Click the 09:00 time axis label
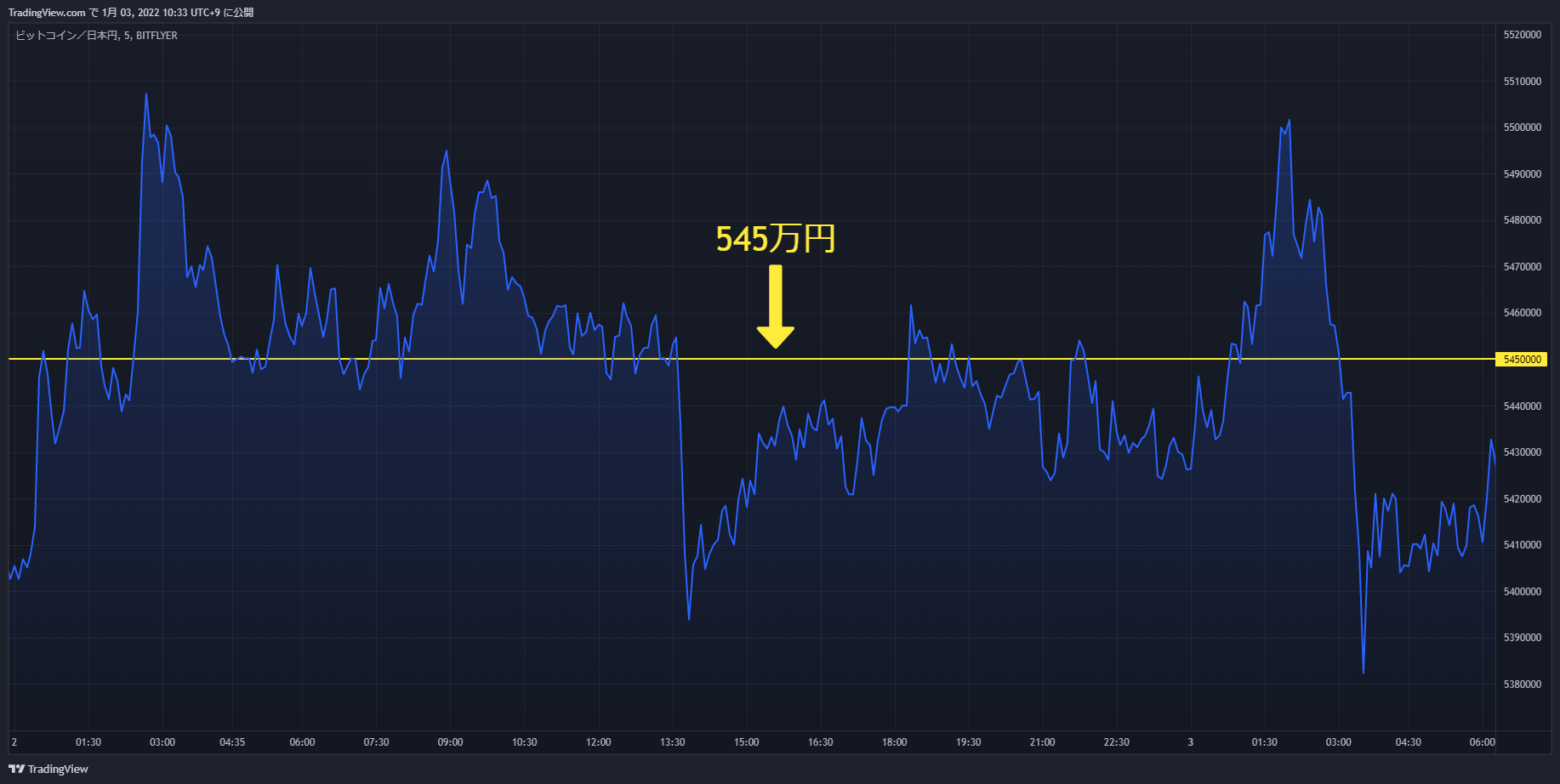This screenshot has height=784, width=1560. point(450,742)
